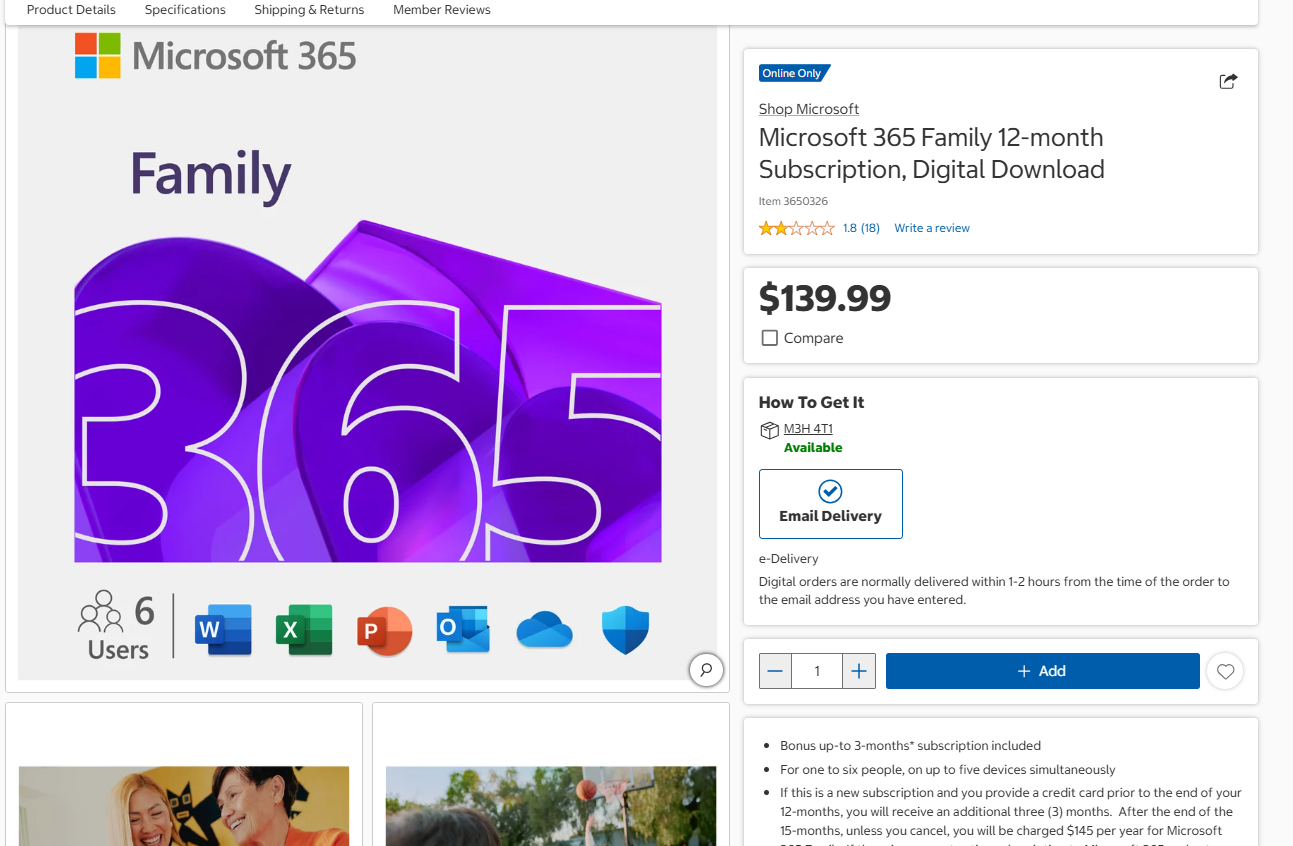The image size is (1293, 846).
Task: Tick the Compare checkbox
Action: [x=770, y=338]
